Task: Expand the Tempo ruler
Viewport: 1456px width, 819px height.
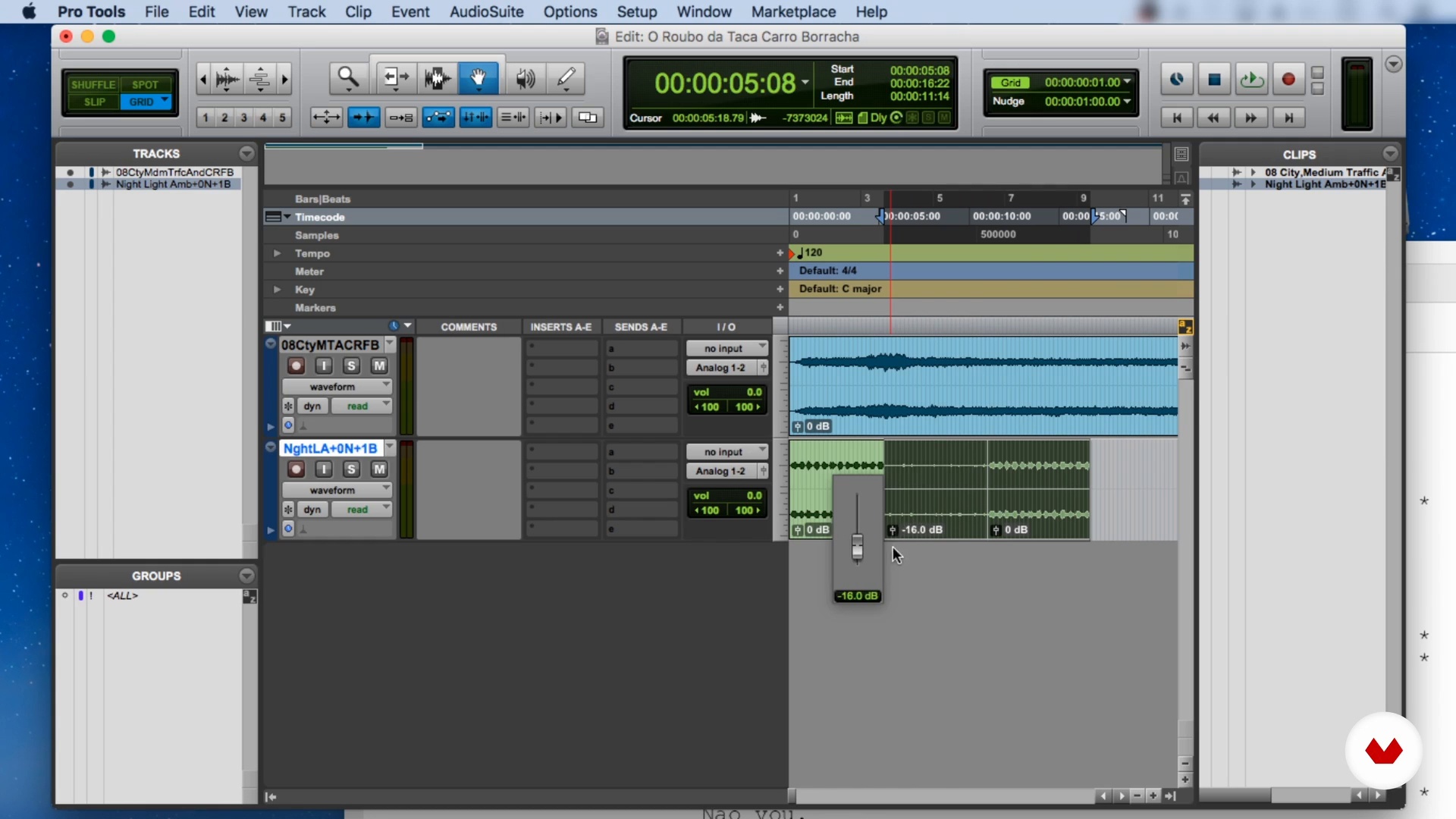Action: 277,253
